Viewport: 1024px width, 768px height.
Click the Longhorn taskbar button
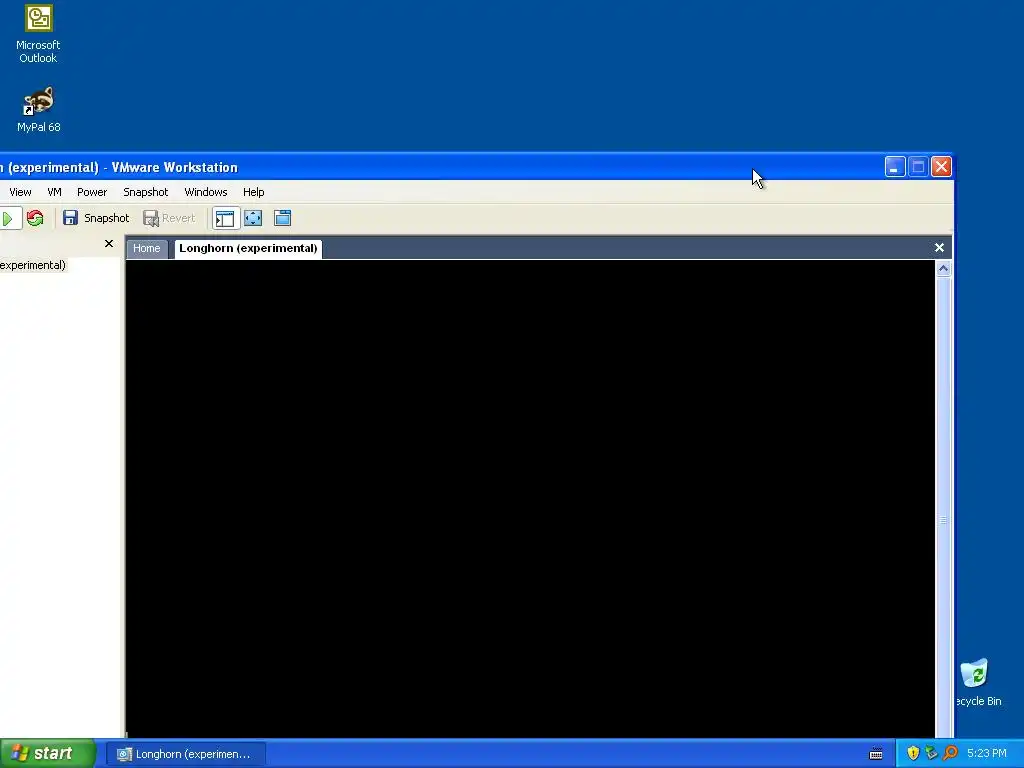tap(185, 754)
